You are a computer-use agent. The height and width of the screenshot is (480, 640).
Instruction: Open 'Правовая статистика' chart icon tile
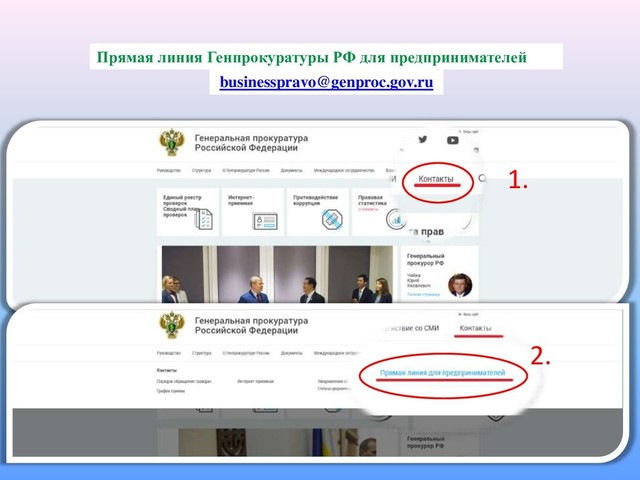coord(380,212)
